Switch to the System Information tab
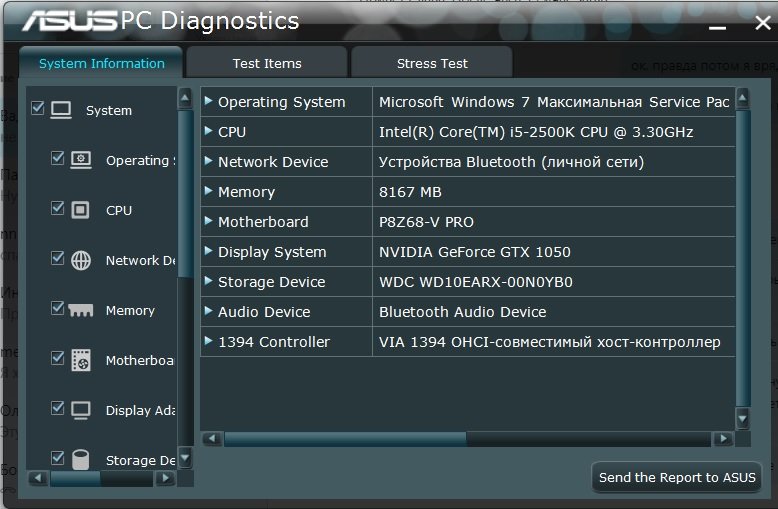This screenshot has width=778, height=509. tap(101, 63)
